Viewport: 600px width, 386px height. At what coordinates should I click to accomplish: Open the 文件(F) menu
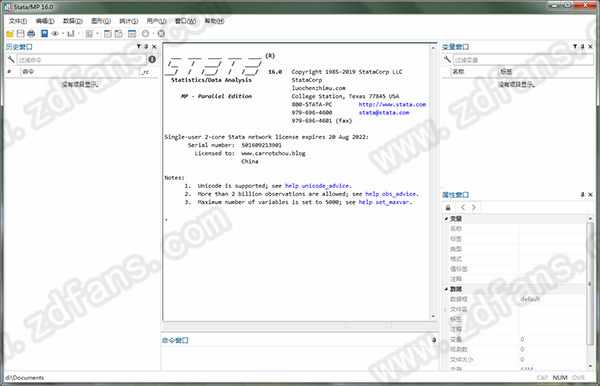tap(18, 21)
